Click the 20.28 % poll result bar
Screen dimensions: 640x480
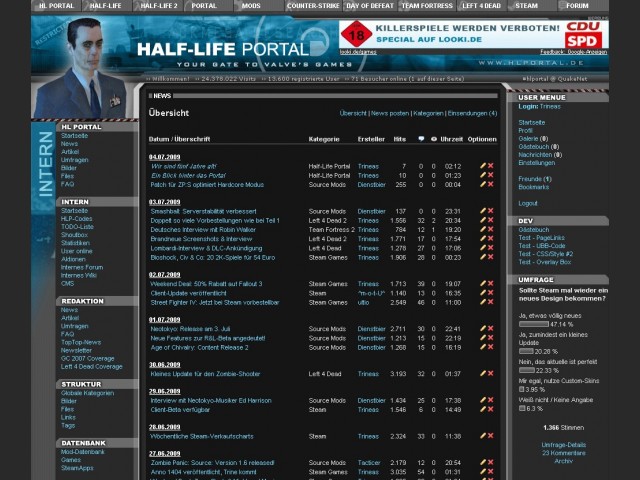(x=526, y=351)
